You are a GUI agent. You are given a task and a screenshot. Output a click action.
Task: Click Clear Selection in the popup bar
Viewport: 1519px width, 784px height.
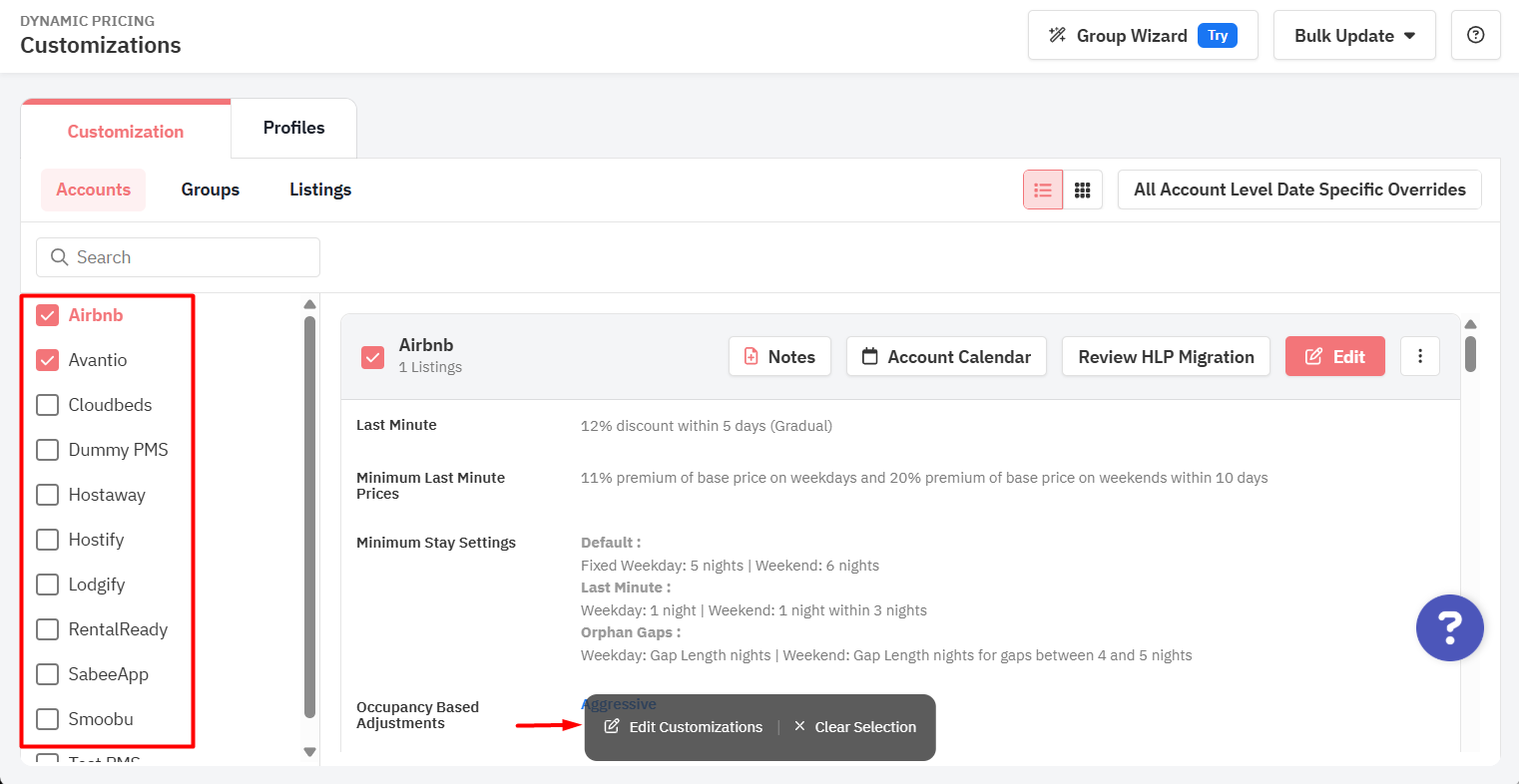[x=854, y=727]
